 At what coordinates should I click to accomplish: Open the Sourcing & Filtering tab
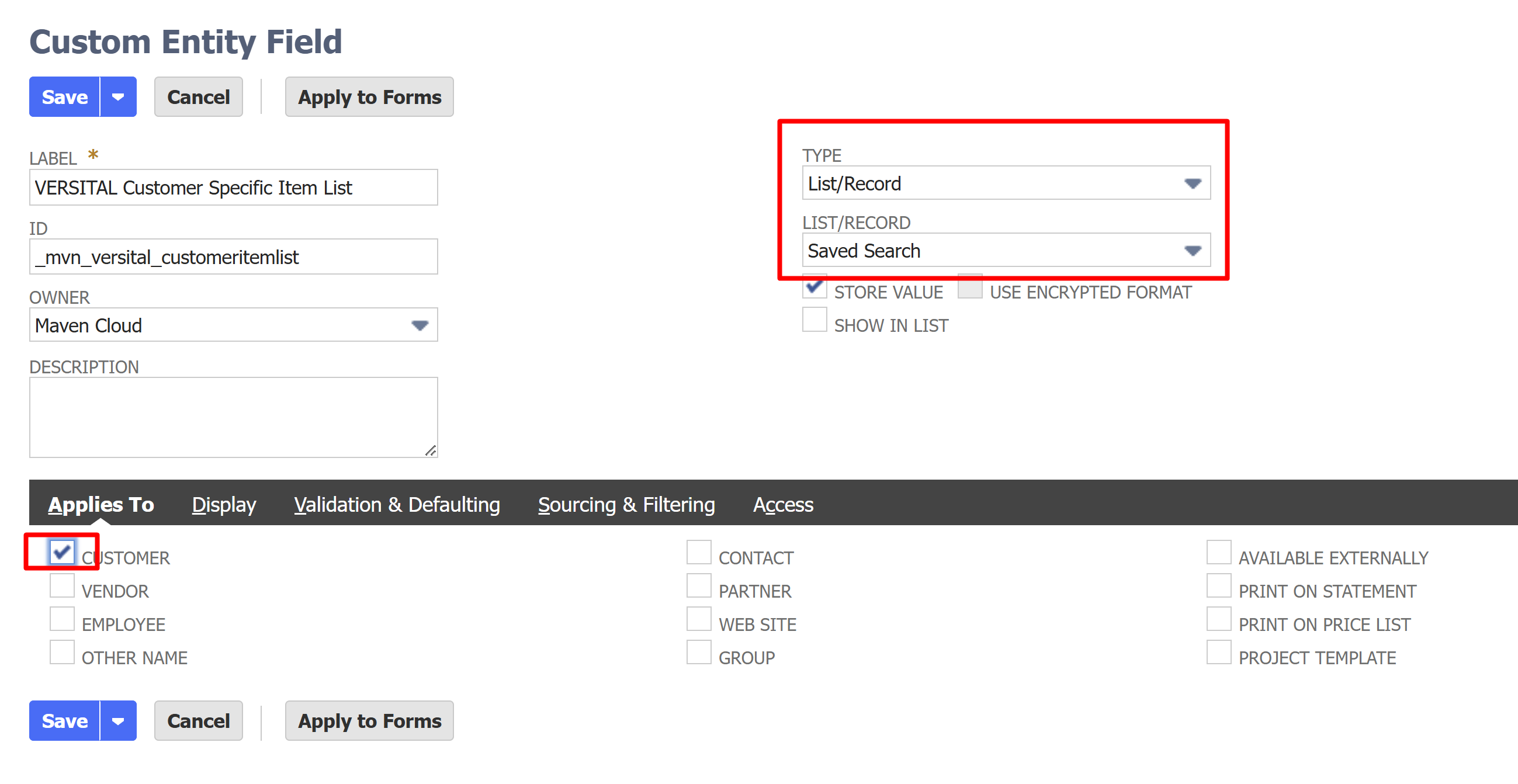626,505
